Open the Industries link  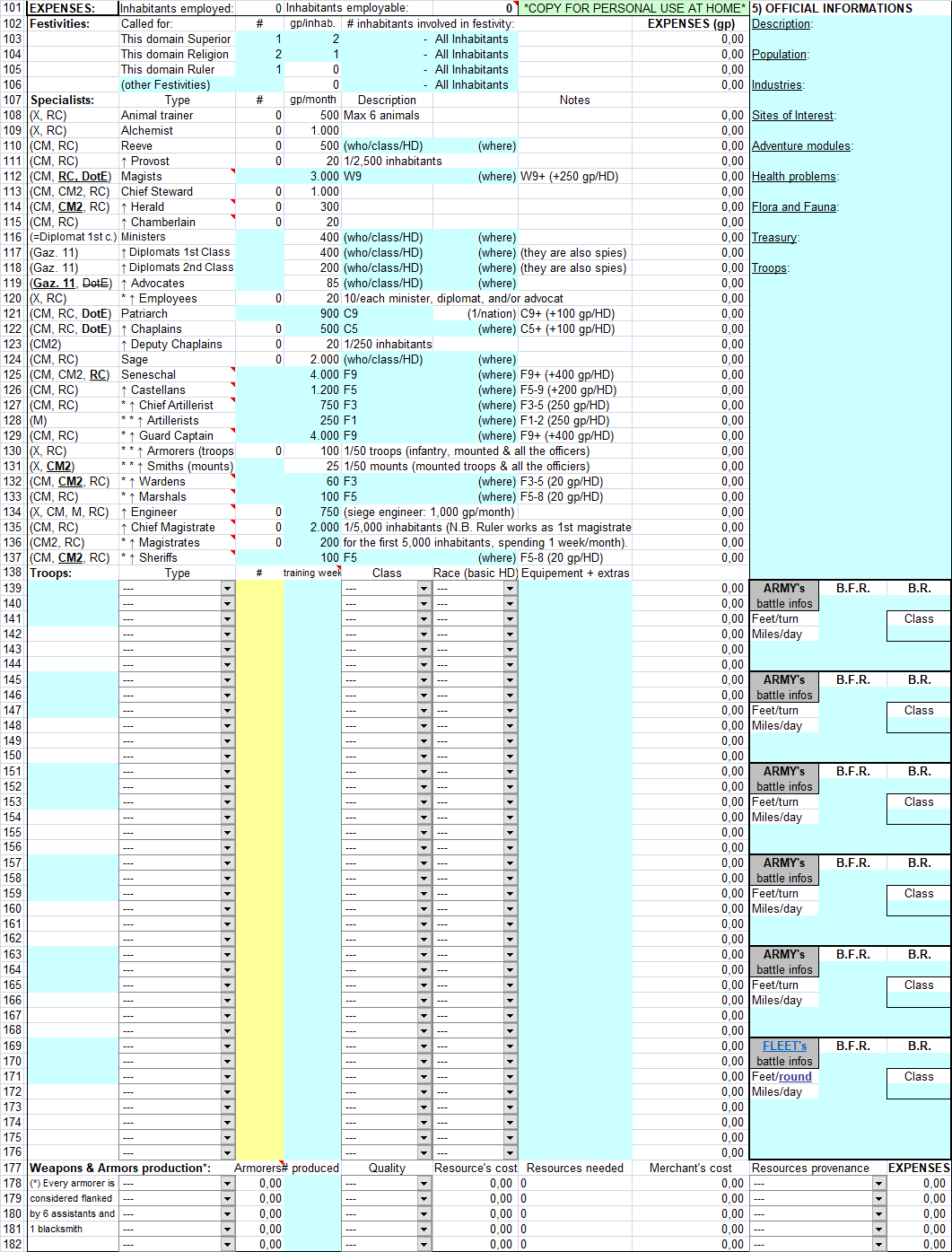(776, 85)
